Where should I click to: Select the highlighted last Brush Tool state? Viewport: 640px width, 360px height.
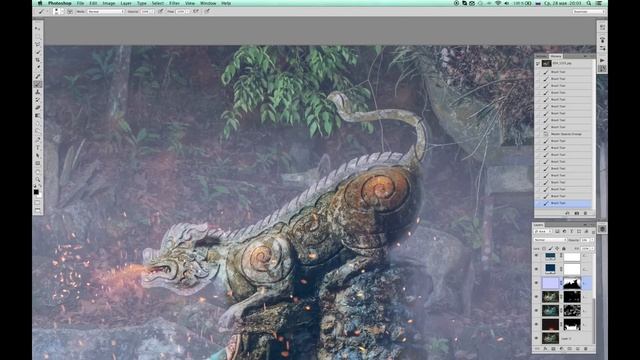tap(564, 203)
